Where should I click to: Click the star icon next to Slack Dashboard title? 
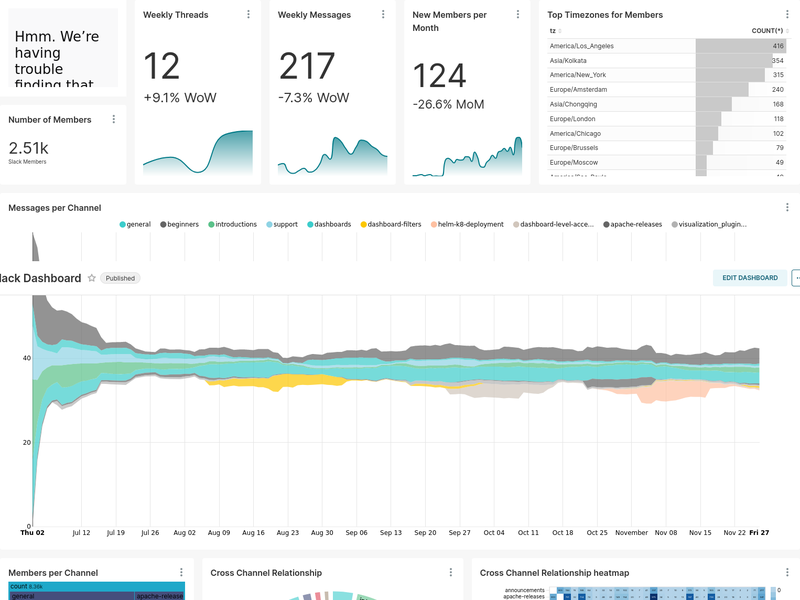click(90, 277)
